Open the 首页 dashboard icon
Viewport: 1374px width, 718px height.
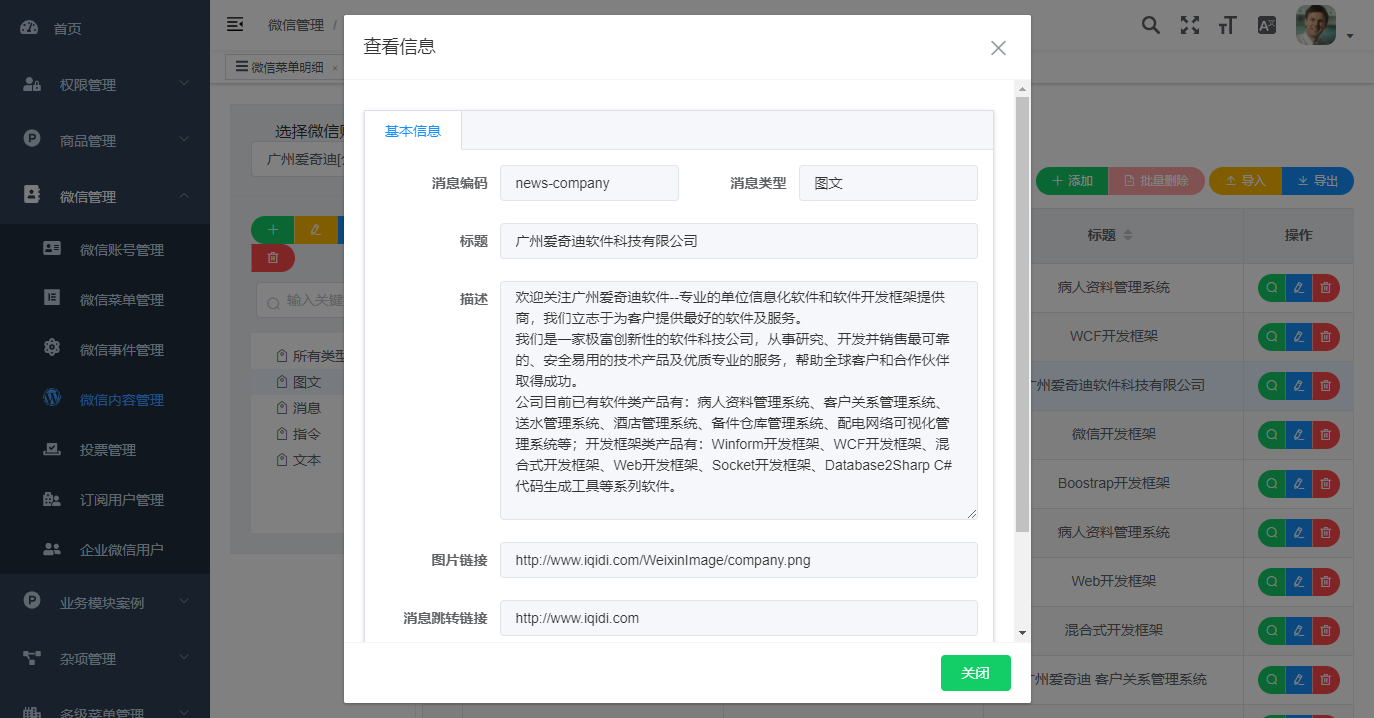pos(29,28)
